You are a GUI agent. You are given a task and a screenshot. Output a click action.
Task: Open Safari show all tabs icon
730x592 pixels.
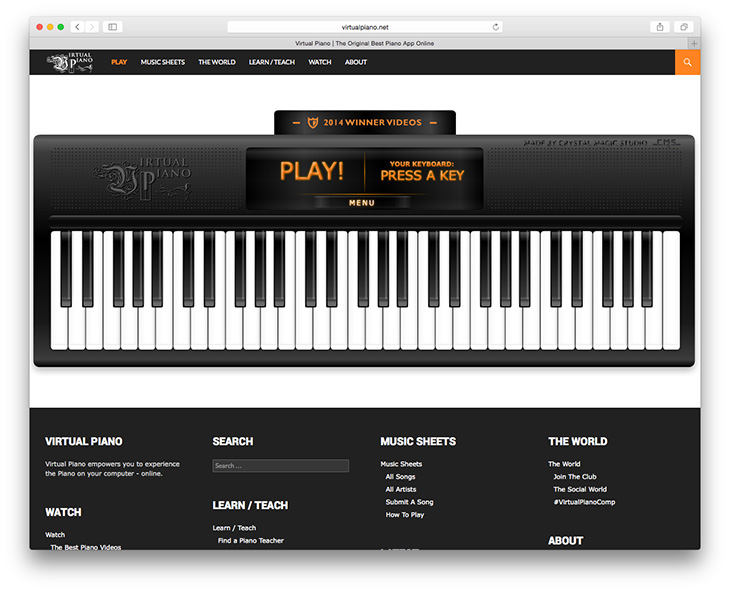[x=685, y=27]
